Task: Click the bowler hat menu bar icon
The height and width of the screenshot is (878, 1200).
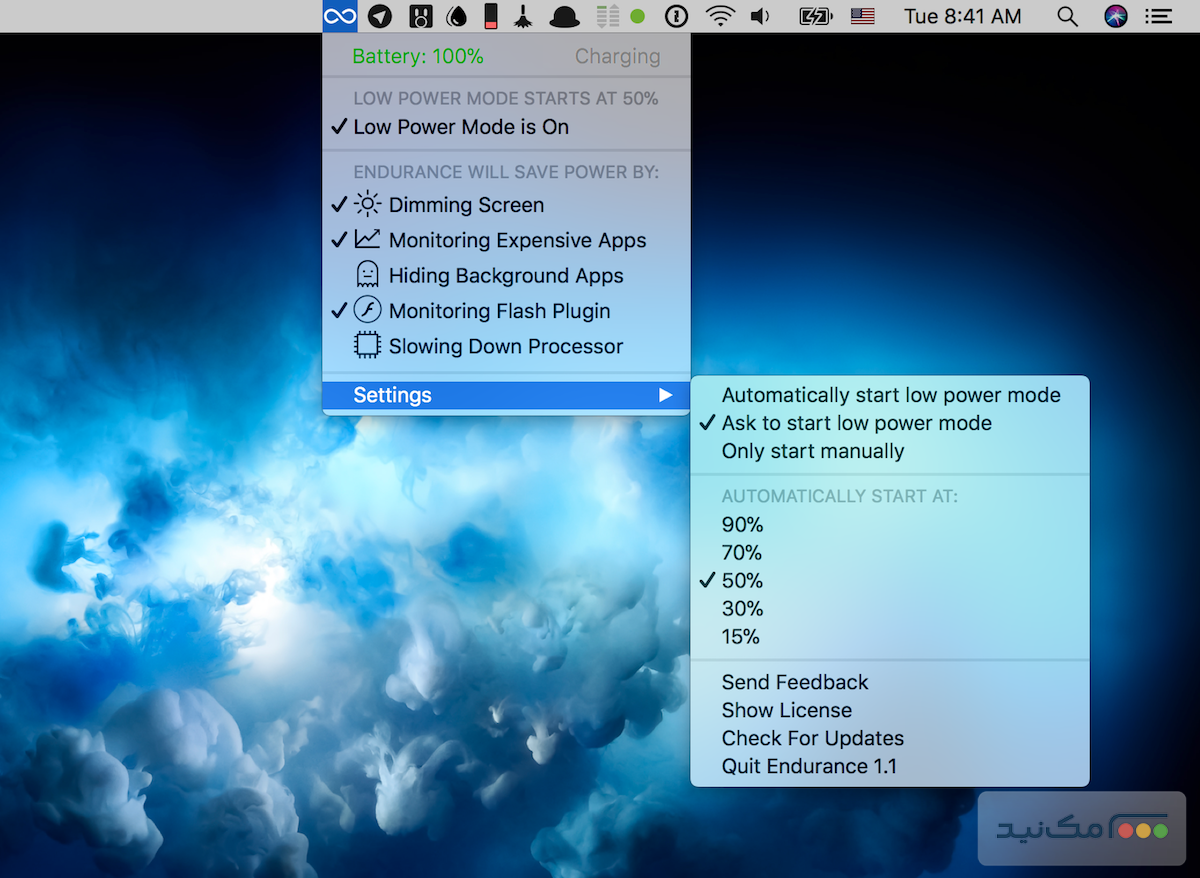Action: coord(564,16)
